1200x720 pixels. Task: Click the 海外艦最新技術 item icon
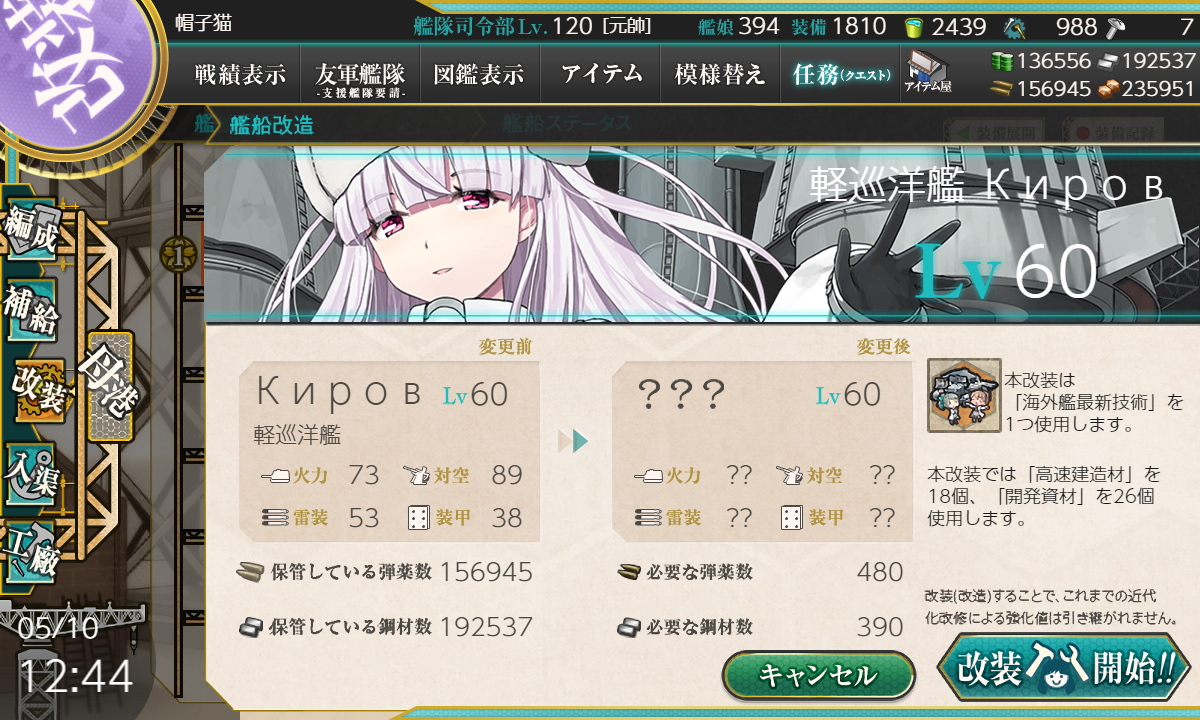coord(964,397)
